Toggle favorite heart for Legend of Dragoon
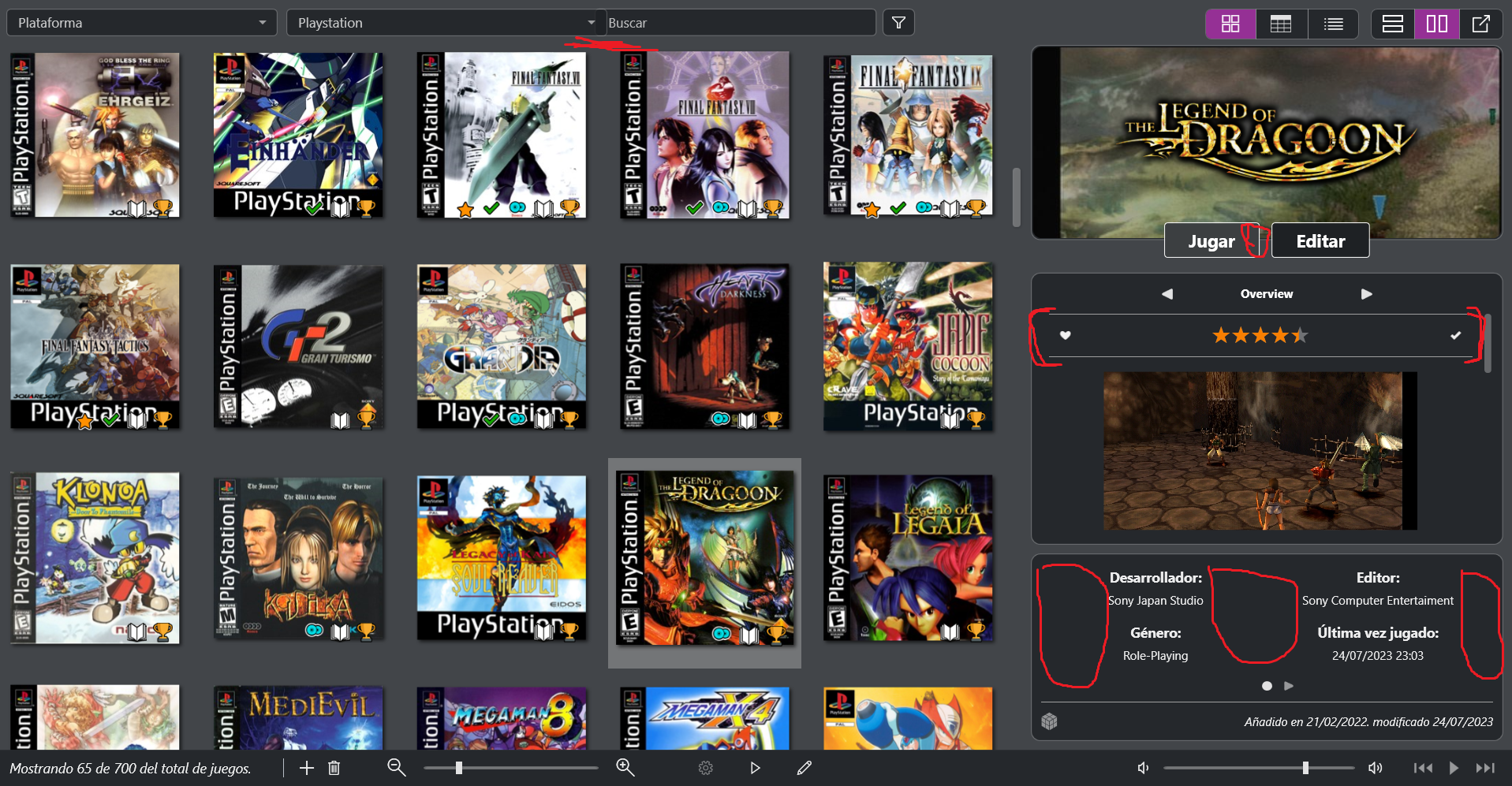The width and height of the screenshot is (1512, 786). (1065, 336)
